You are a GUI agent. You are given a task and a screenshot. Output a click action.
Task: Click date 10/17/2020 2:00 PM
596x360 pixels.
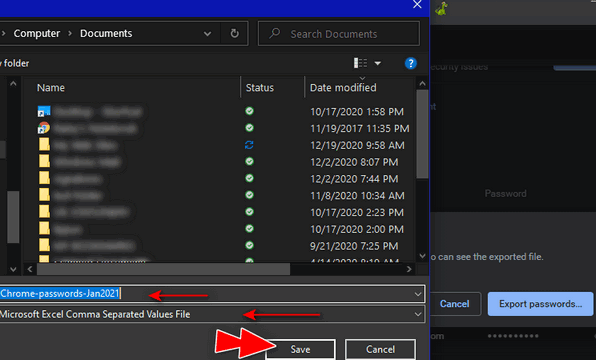(357, 229)
